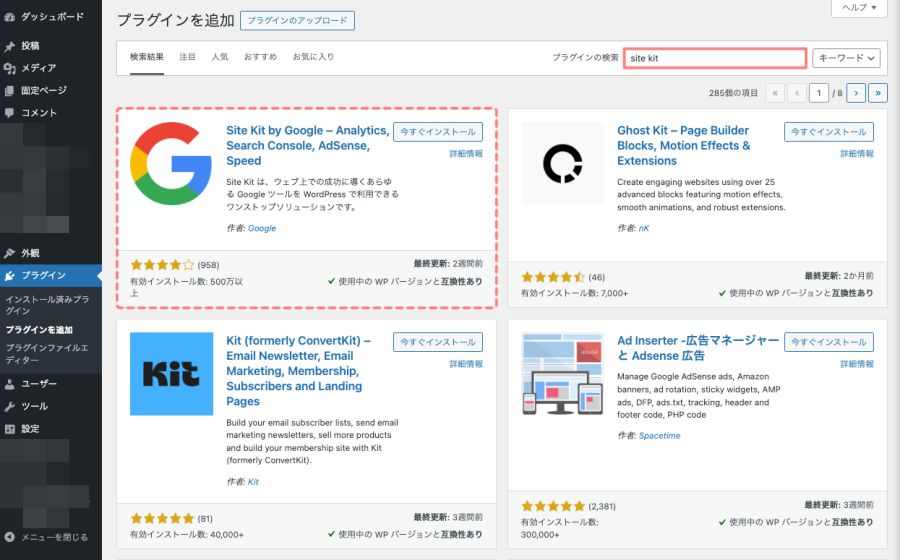Install Ad Inserter plugin now
The width and height of the screenshot is (900, 560).
tap(829, 342)
